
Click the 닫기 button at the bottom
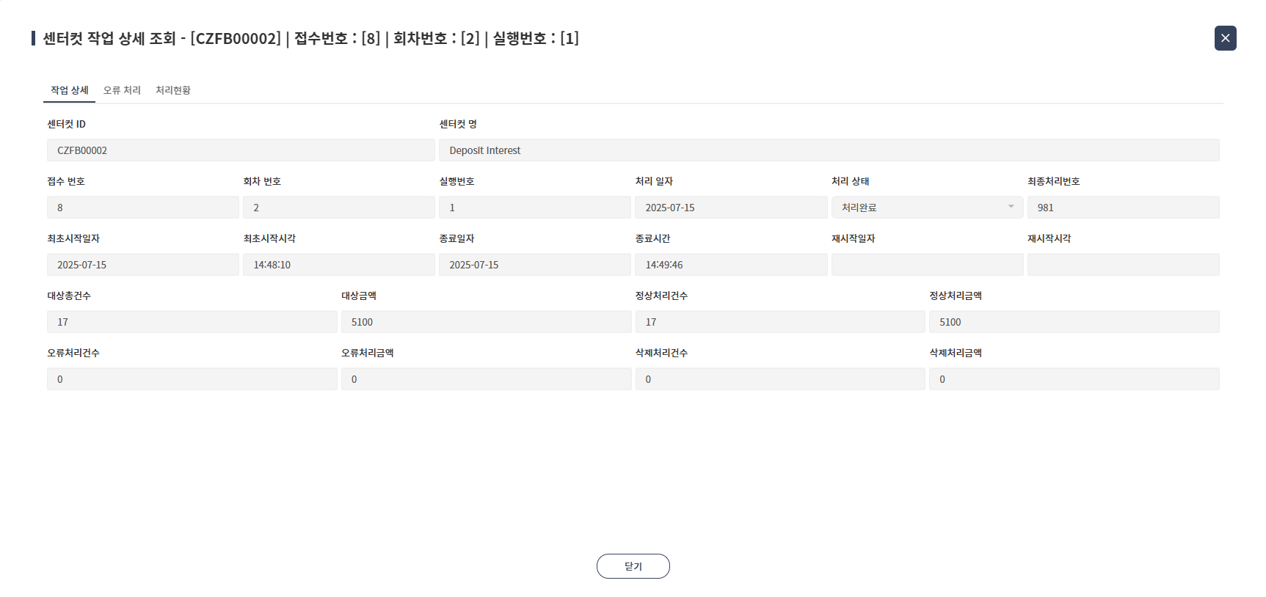click(632, 565)
